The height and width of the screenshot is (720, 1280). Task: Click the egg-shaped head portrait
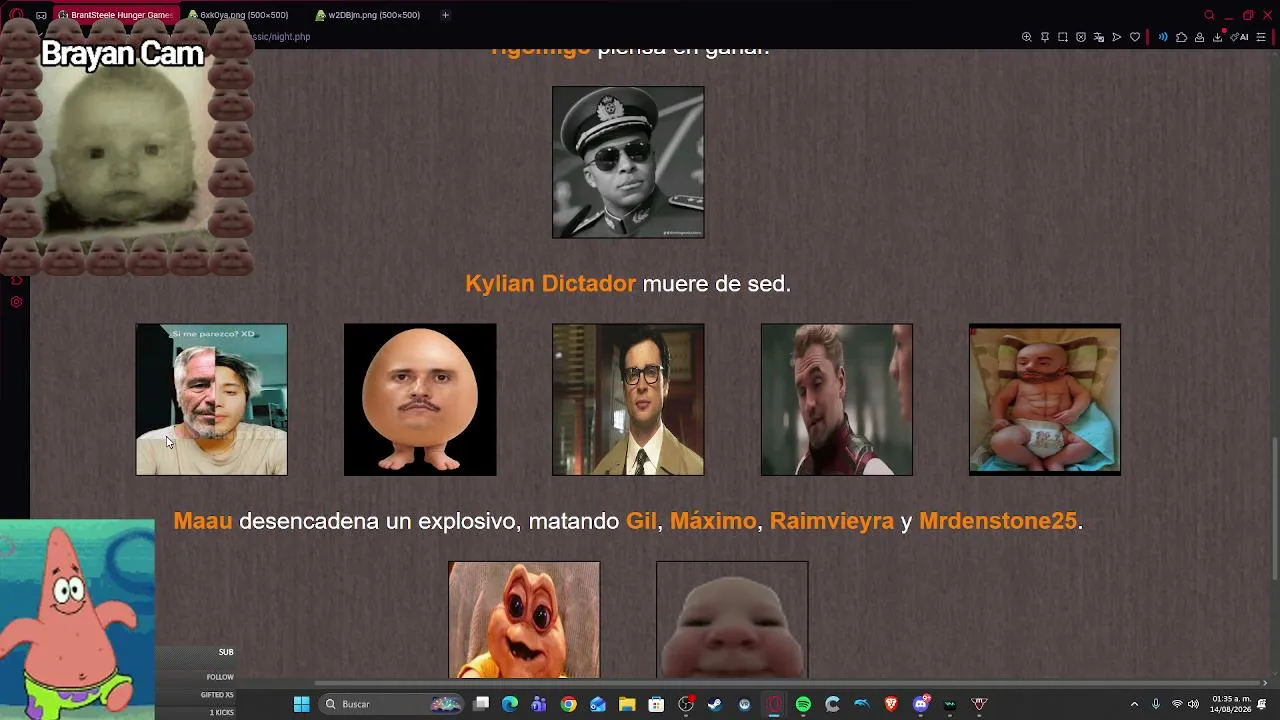coord(420,399)
